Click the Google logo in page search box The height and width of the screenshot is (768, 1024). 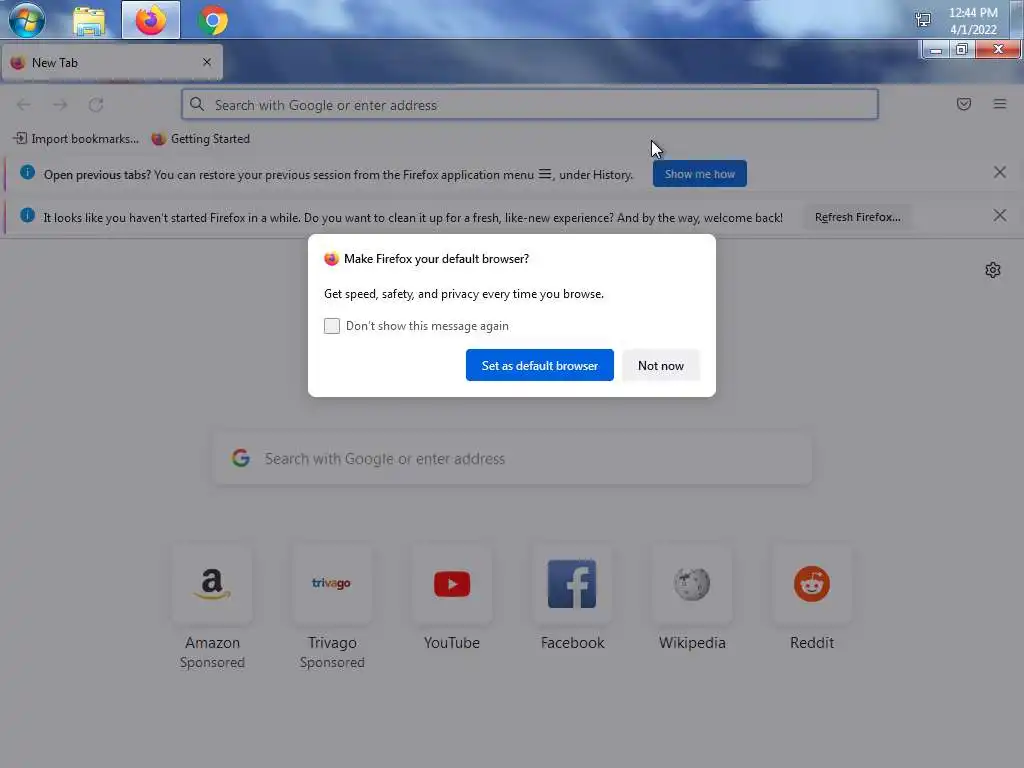[241, 458]
